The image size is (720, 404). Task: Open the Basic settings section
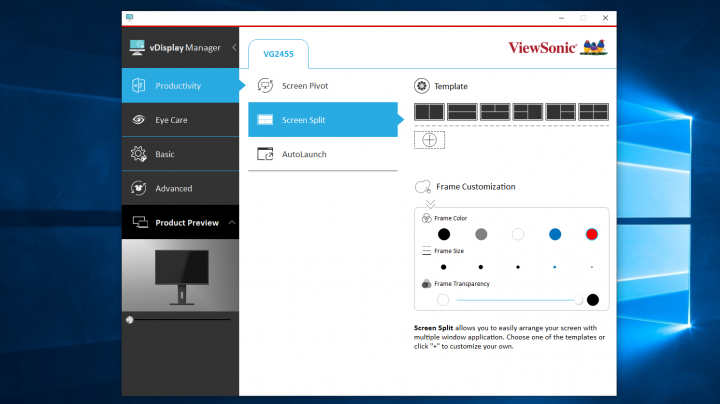click(x=180, y=154)
